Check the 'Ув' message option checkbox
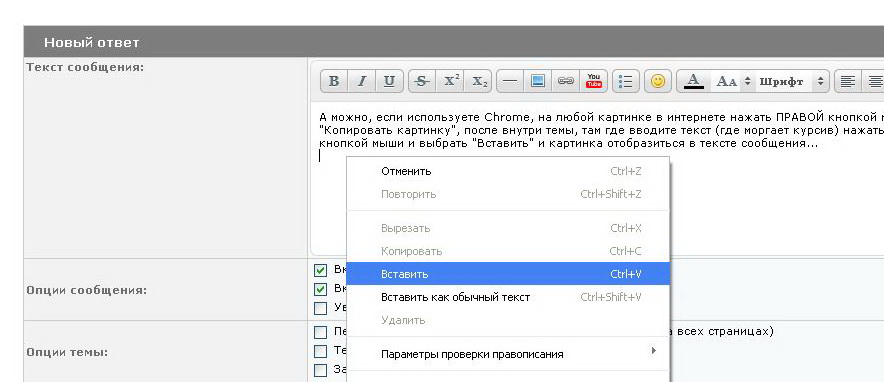Viewport: 884px width, 382px height. [x=320, y=308]
